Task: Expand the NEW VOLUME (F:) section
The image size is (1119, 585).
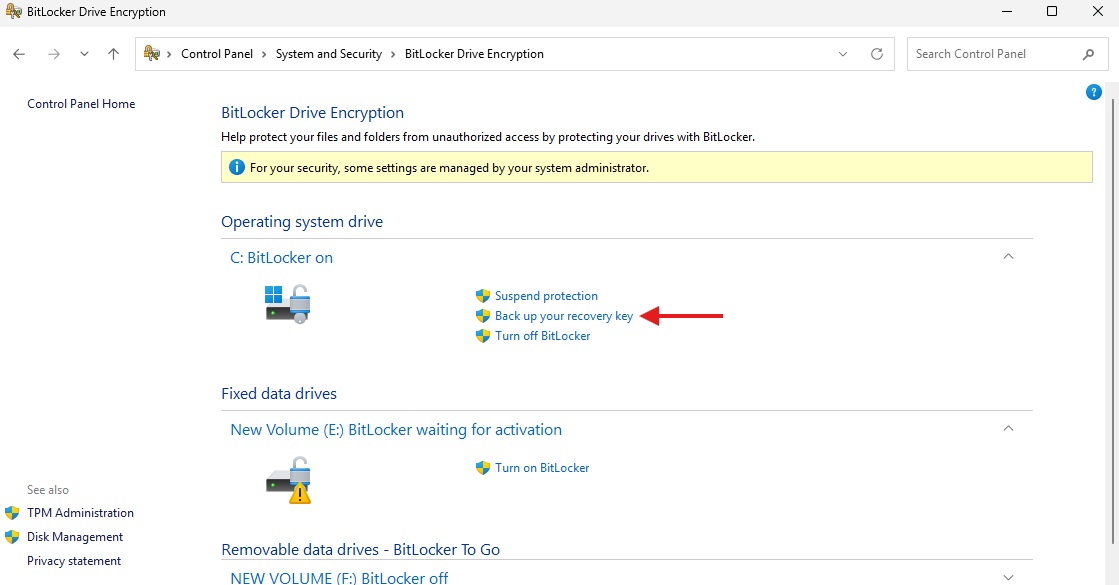Action: 1008,576
